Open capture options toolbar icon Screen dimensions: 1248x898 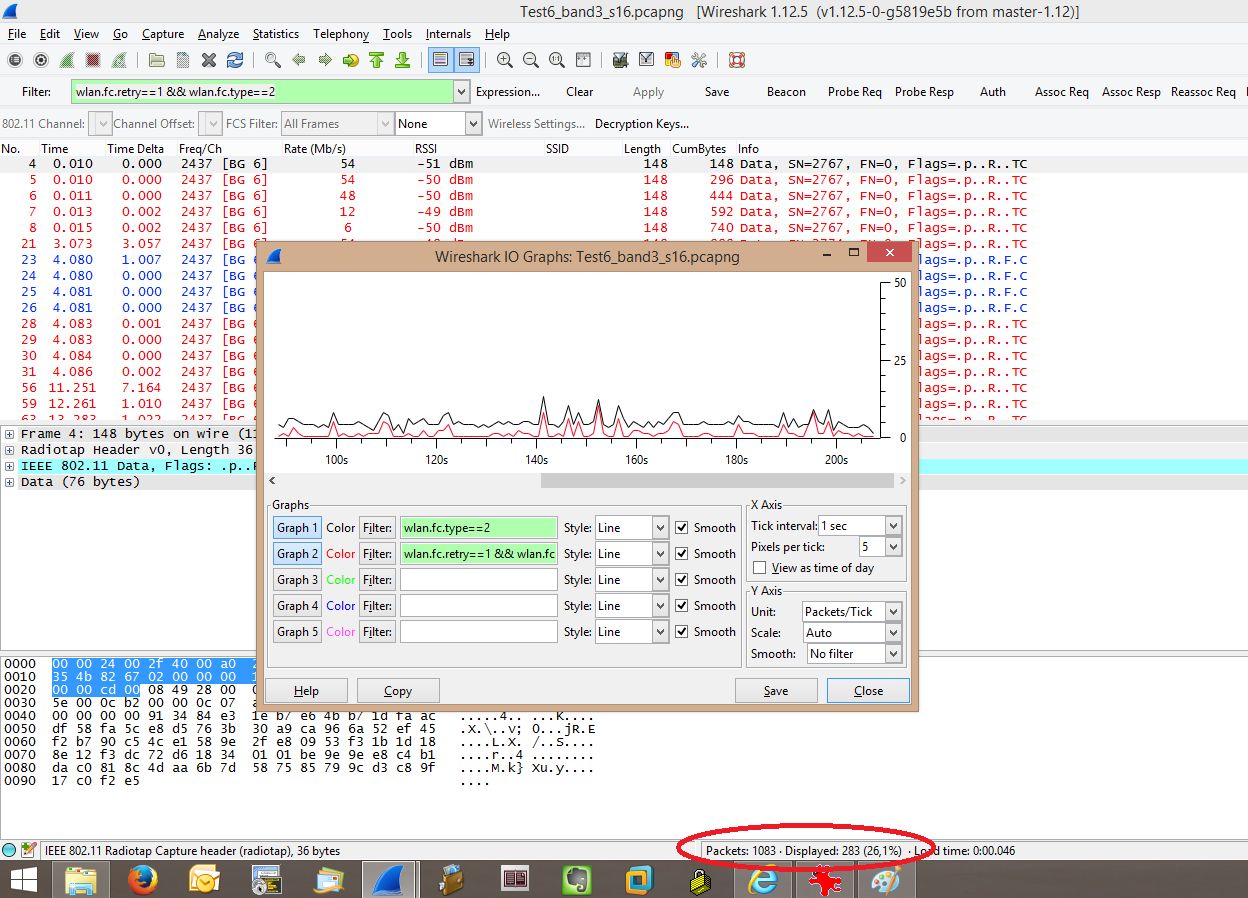point(41,60)
